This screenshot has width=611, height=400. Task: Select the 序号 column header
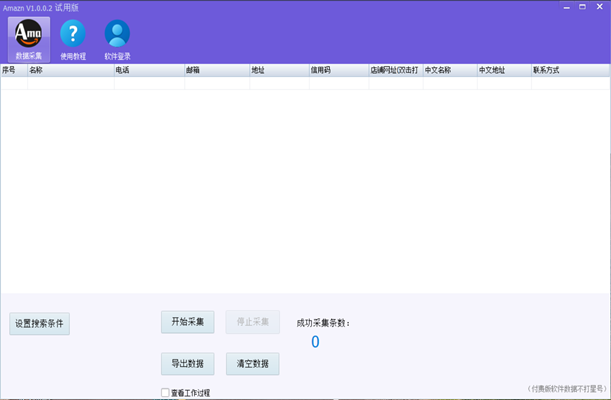pos(13,71)
